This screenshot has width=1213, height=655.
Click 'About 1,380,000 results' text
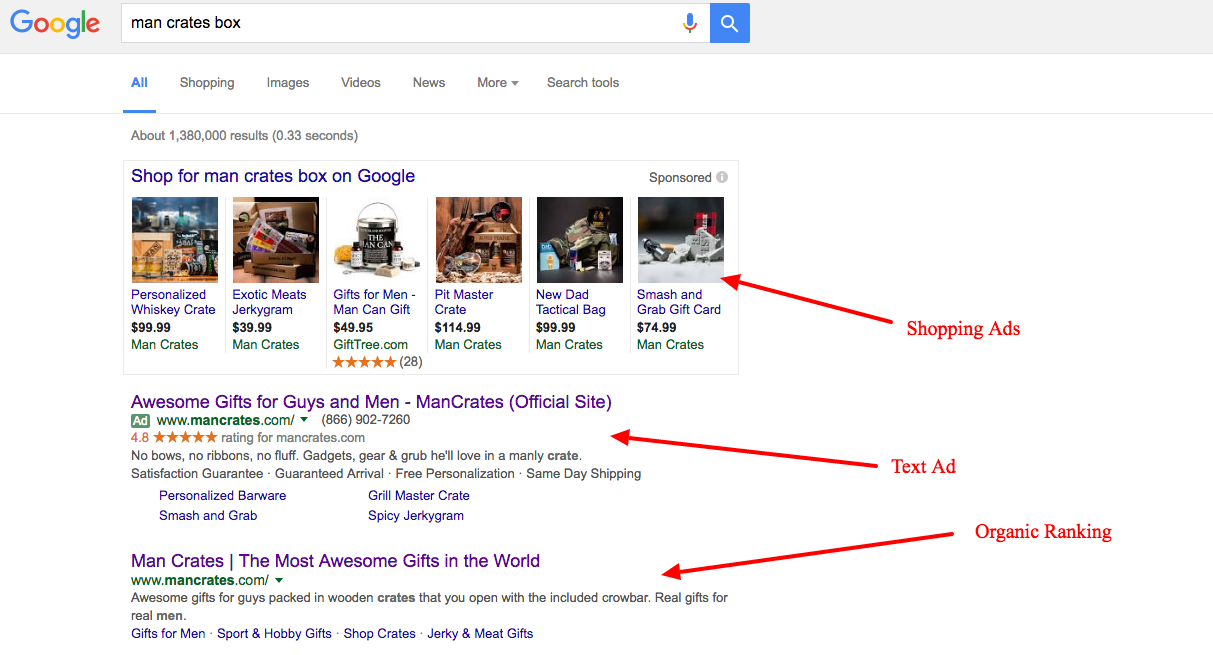[244, 136]
